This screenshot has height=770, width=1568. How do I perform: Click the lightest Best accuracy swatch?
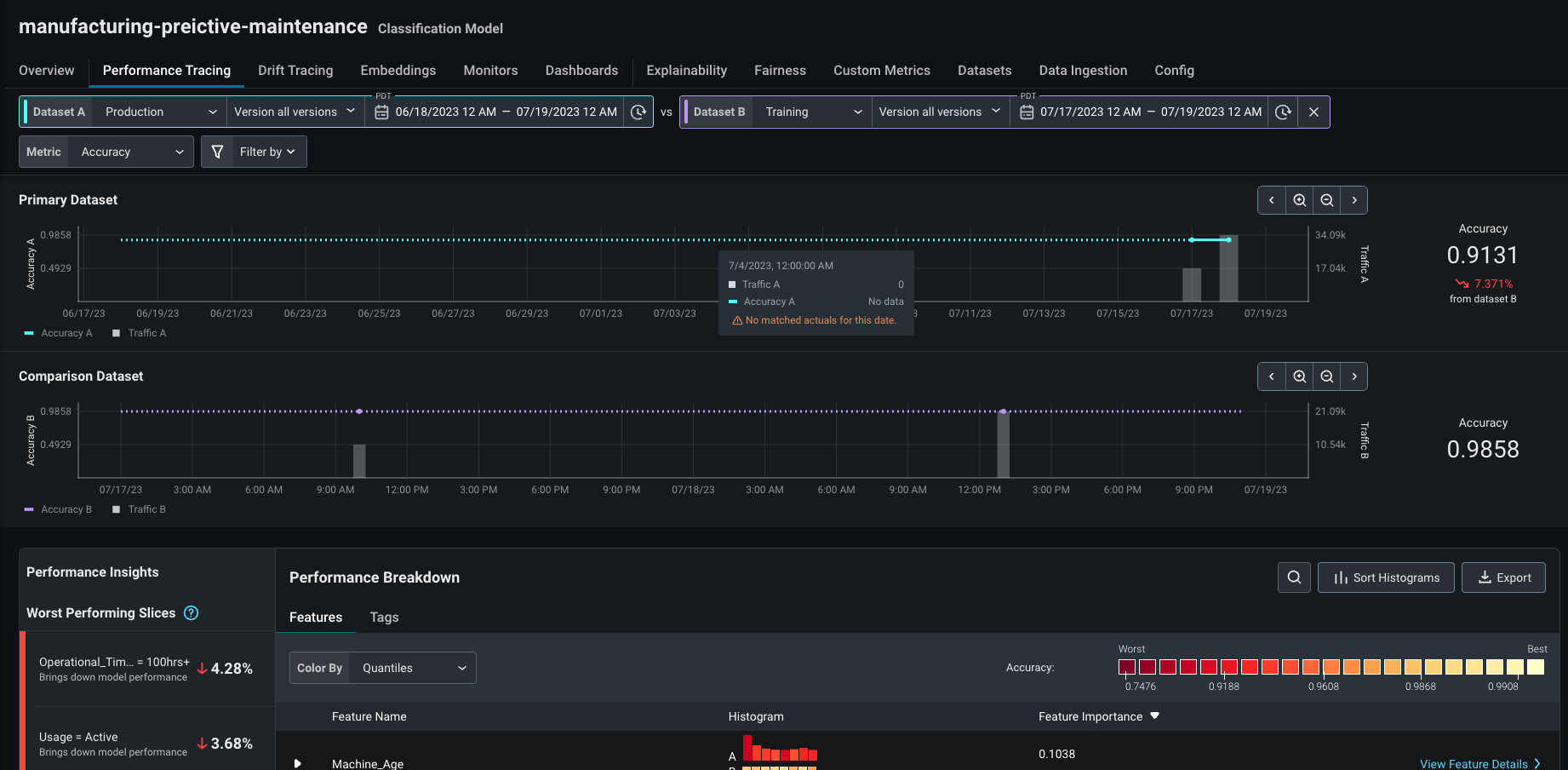point(1536,667)
